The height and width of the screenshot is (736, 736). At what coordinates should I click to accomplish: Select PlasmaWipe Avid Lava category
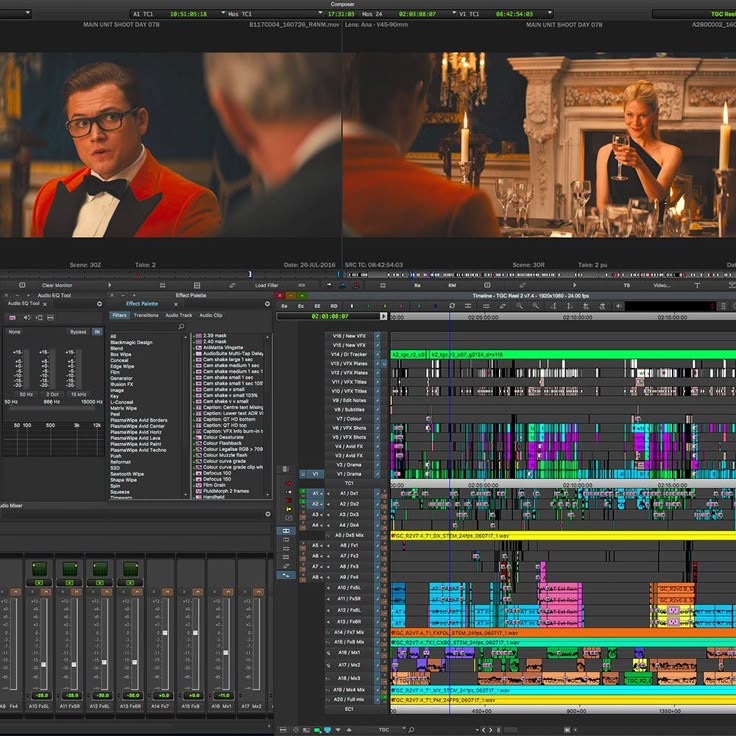135,438
